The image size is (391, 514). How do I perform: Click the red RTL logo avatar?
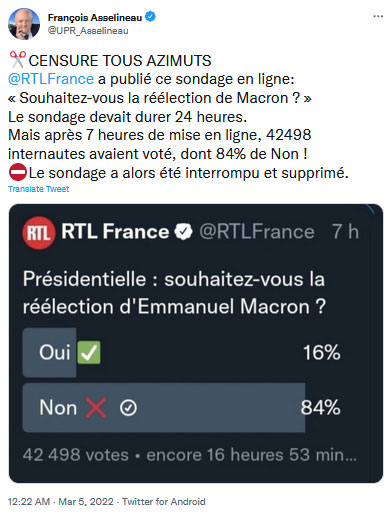pos(39,233)
